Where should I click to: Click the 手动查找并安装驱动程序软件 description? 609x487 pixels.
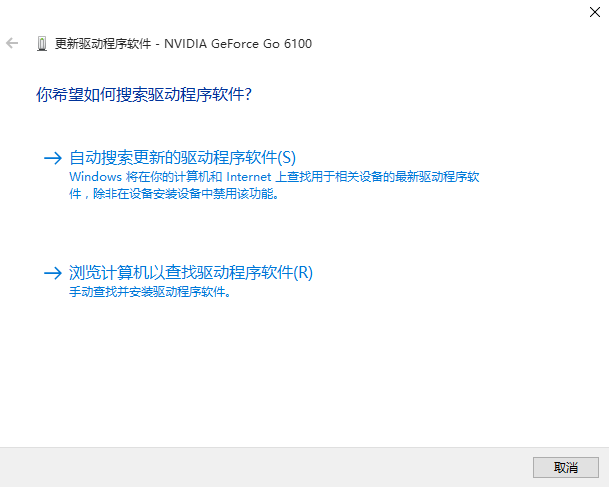click(x=150, y=292)
